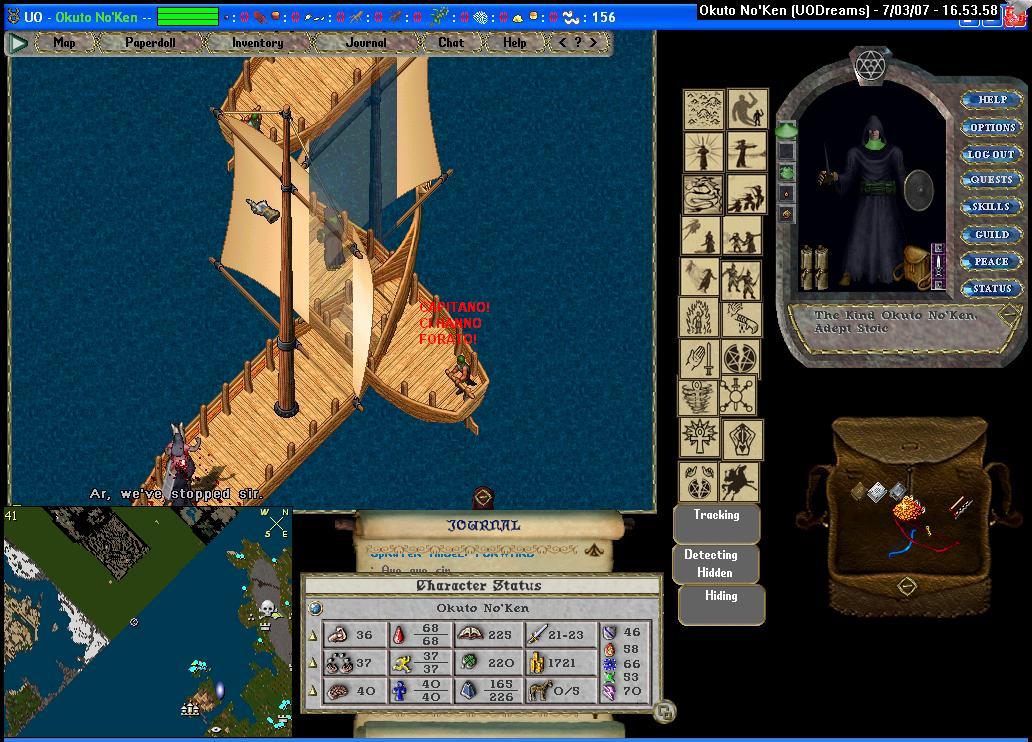Open the backpack on paperdoll
Image resolution: width=1032 pixels, height=742 pixels.
pyautogui.click(x=912, y=266)
